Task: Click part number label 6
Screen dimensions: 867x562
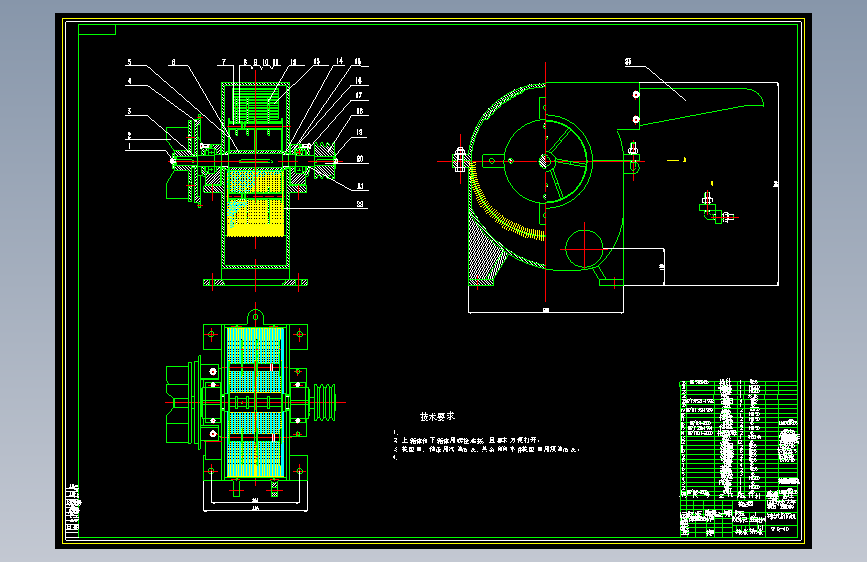Action: pyautogui.click(x=173, y=62)
